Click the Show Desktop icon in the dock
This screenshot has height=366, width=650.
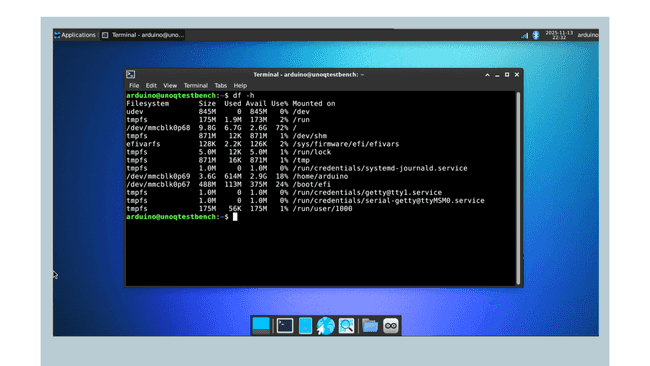261,326
